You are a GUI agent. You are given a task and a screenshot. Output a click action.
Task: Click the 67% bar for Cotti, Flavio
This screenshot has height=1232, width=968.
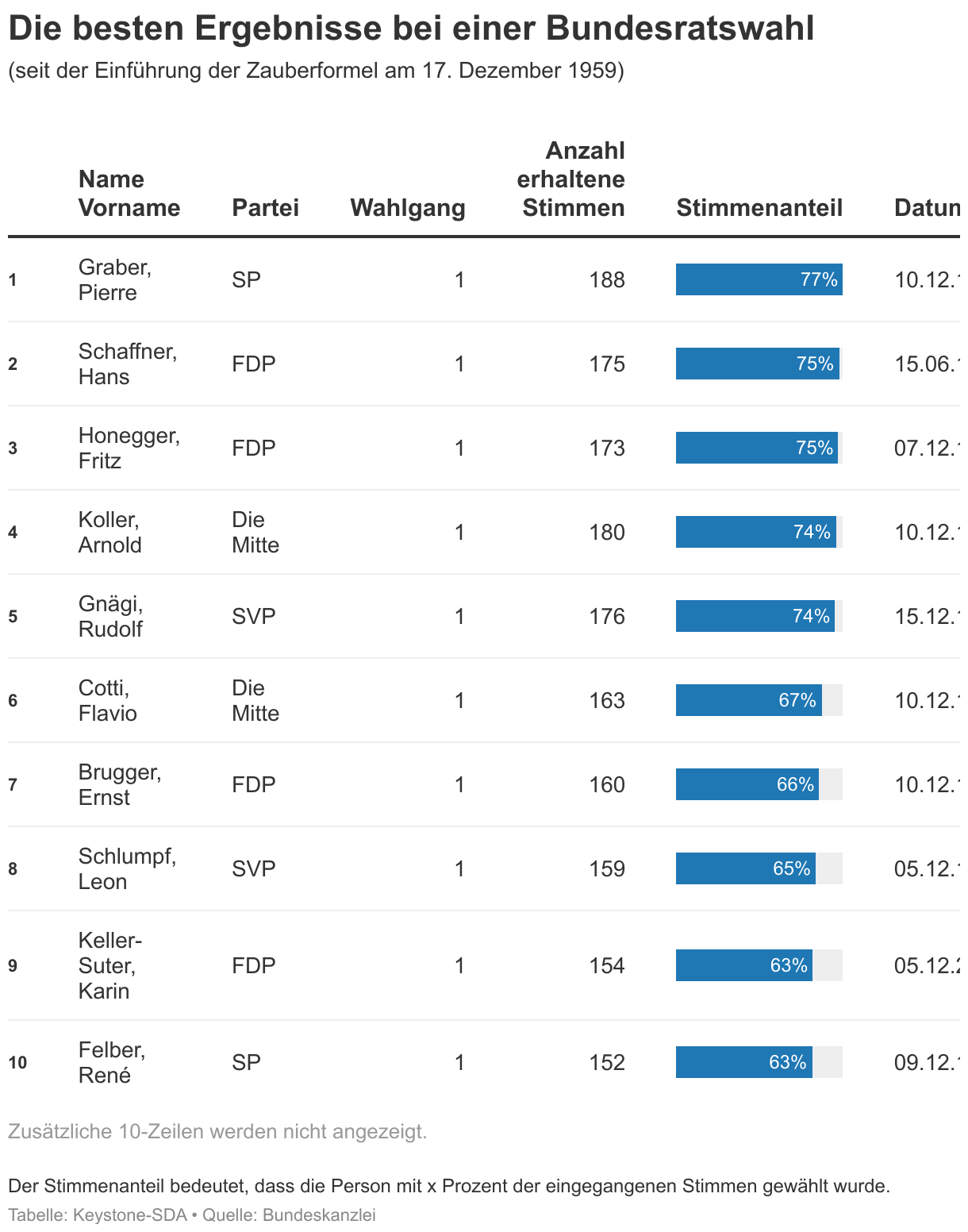click(x=748, y=700)
